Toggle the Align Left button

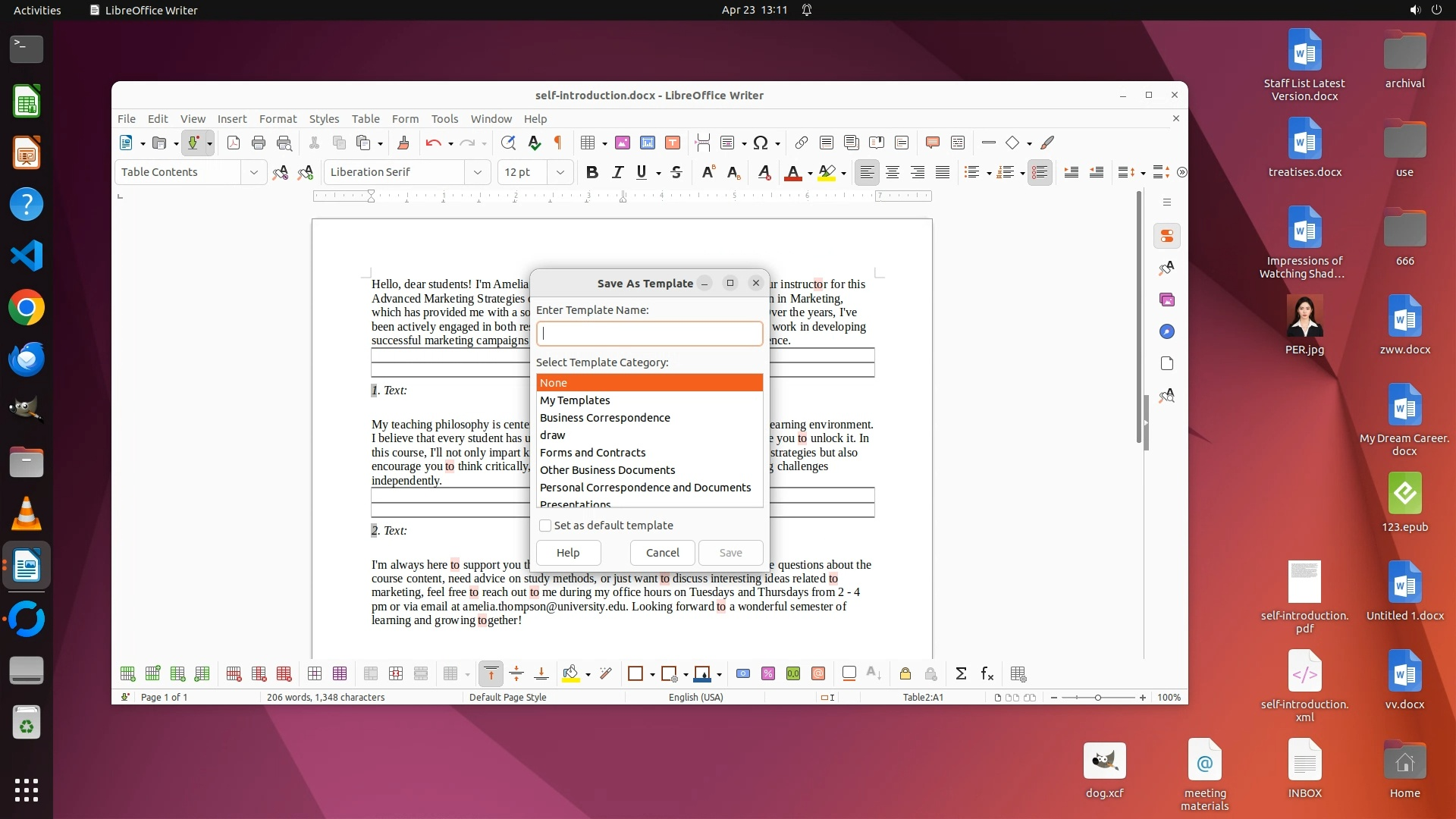tap(867, 173)
